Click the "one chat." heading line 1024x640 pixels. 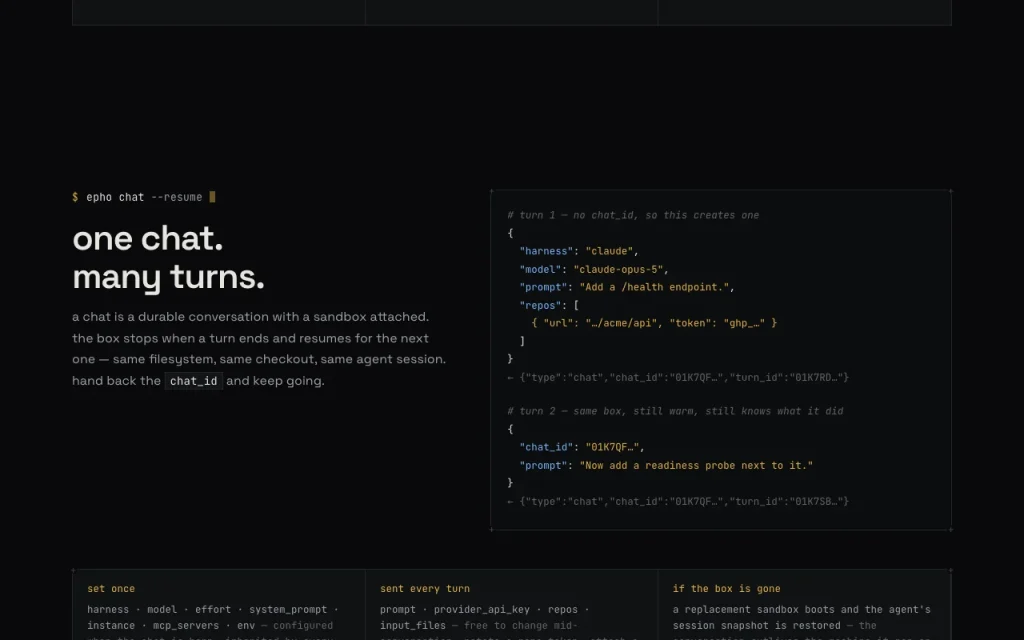pos(148,238)
